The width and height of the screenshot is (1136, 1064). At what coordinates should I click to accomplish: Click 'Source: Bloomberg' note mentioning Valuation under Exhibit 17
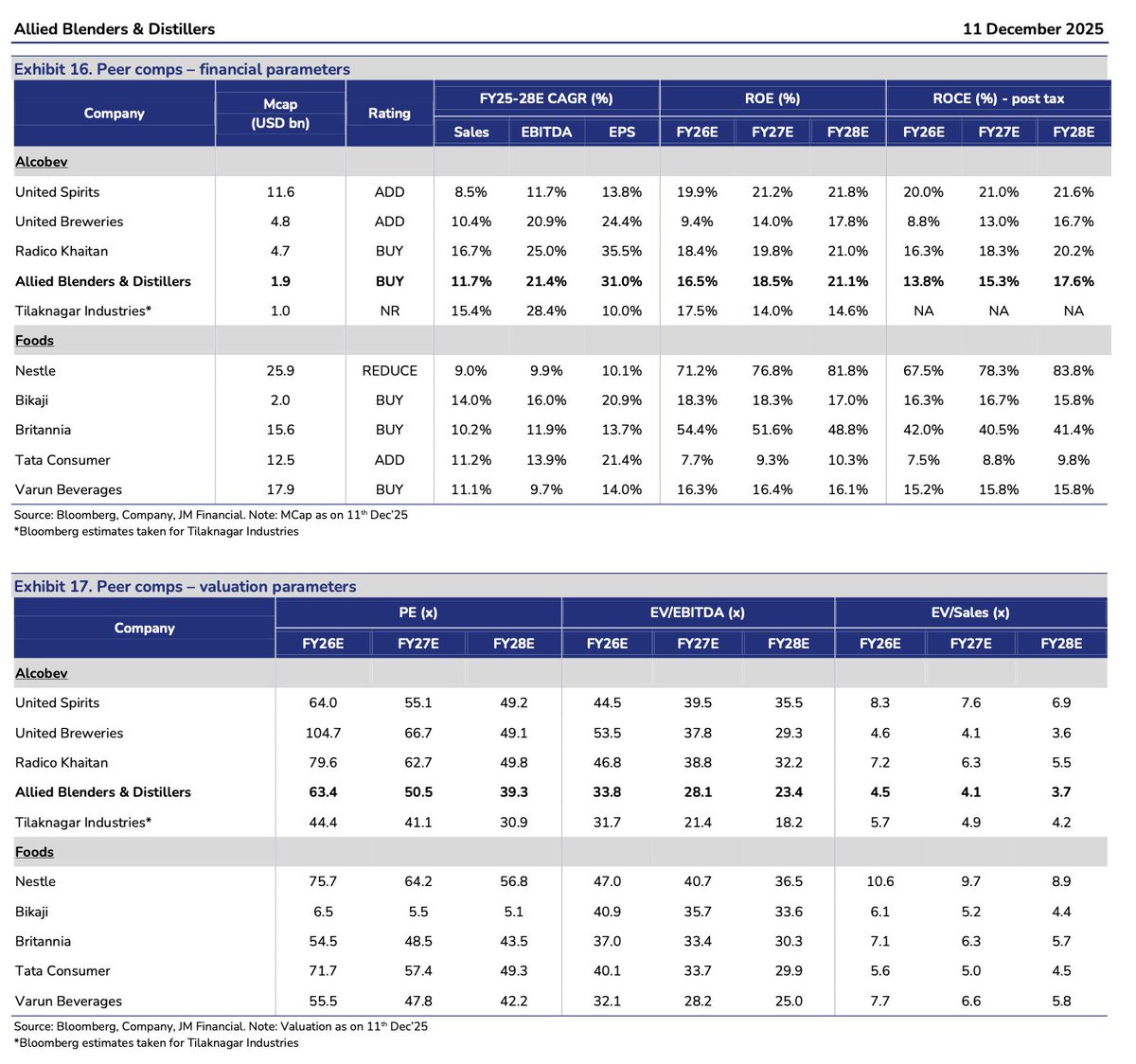pyautogui.click(x=221, y=1026)
